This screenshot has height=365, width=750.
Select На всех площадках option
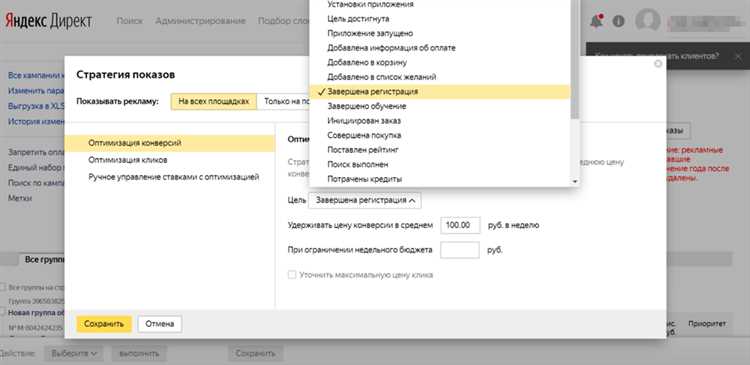pyautogui.click(x=214, y=101)
